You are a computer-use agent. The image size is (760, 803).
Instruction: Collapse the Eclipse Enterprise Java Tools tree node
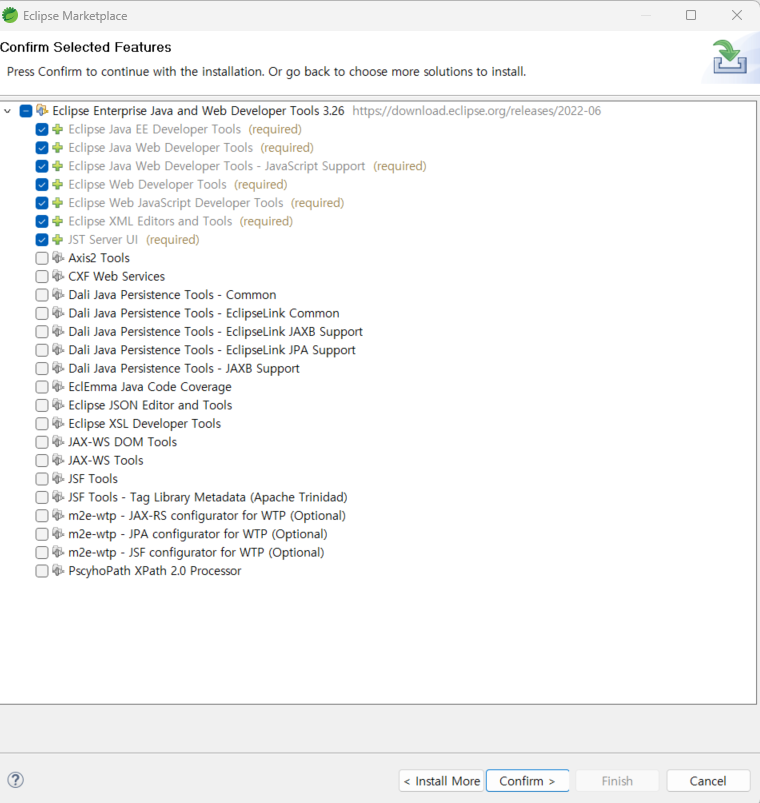pos(8,111)
